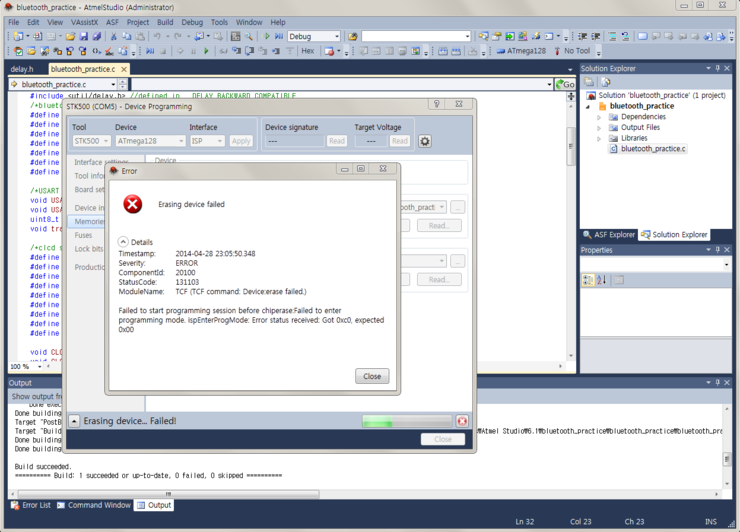Click the ATmega128 device chip icon
740x532 pixels.
coord(501,51)
